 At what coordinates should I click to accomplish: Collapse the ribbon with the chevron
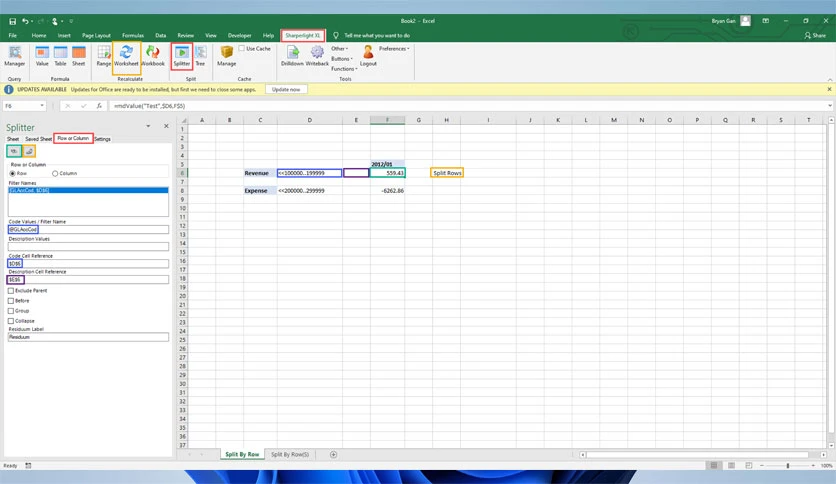click(830, 79)
